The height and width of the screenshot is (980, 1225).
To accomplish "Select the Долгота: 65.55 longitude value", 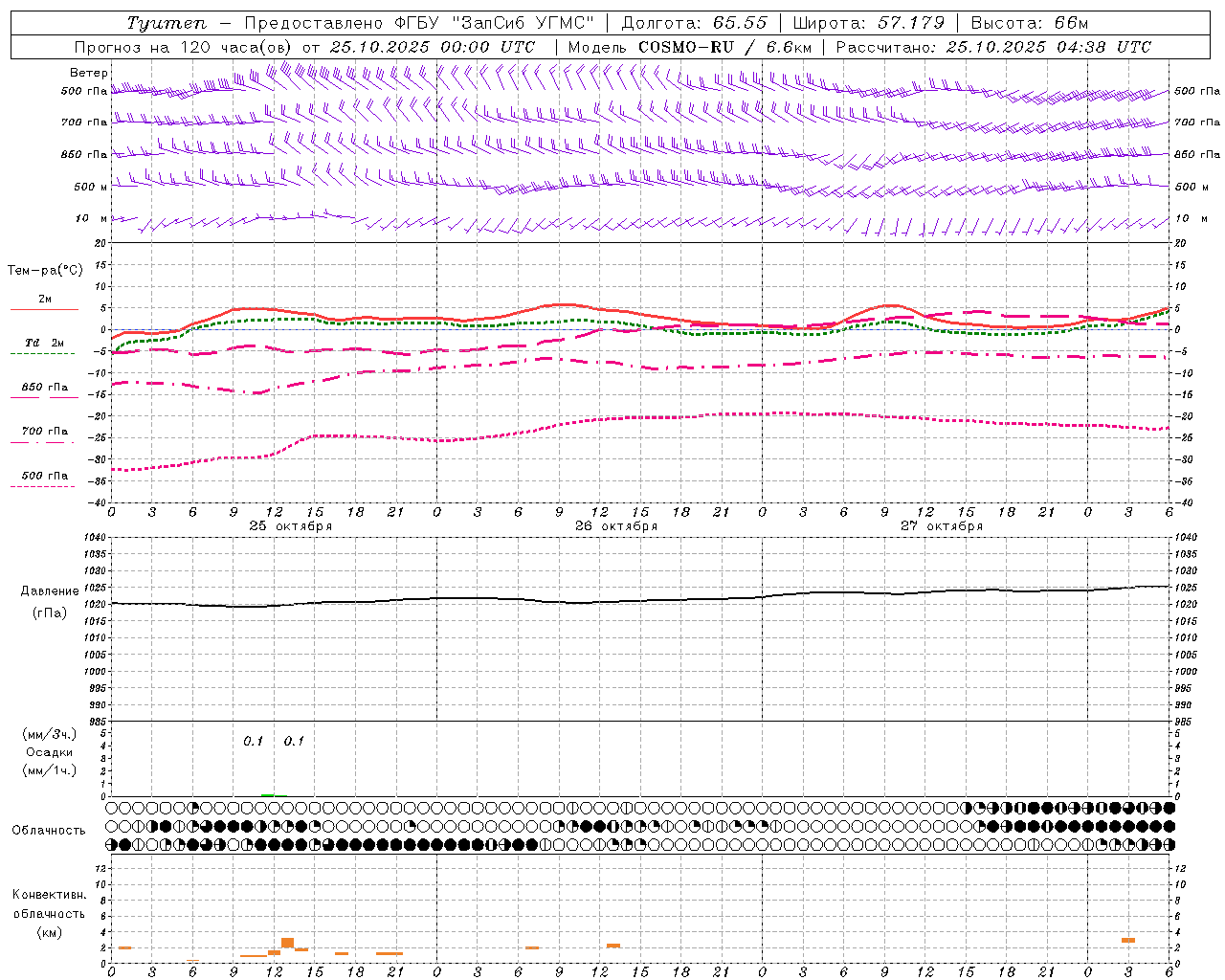I will pyautogui.click(x=694, y=23).
